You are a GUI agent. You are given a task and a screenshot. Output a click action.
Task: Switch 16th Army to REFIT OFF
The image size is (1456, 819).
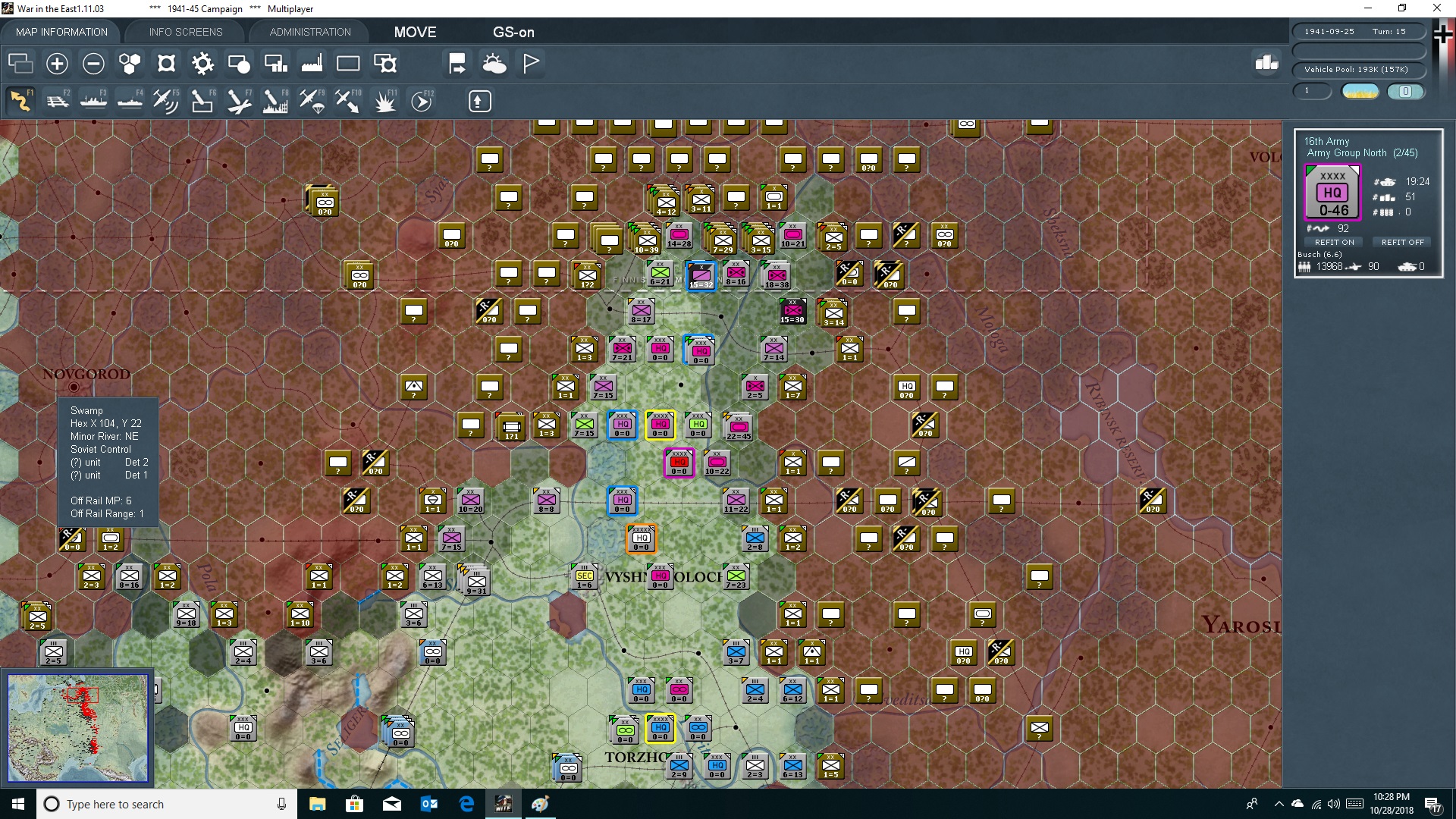(x=1402, y=242)
